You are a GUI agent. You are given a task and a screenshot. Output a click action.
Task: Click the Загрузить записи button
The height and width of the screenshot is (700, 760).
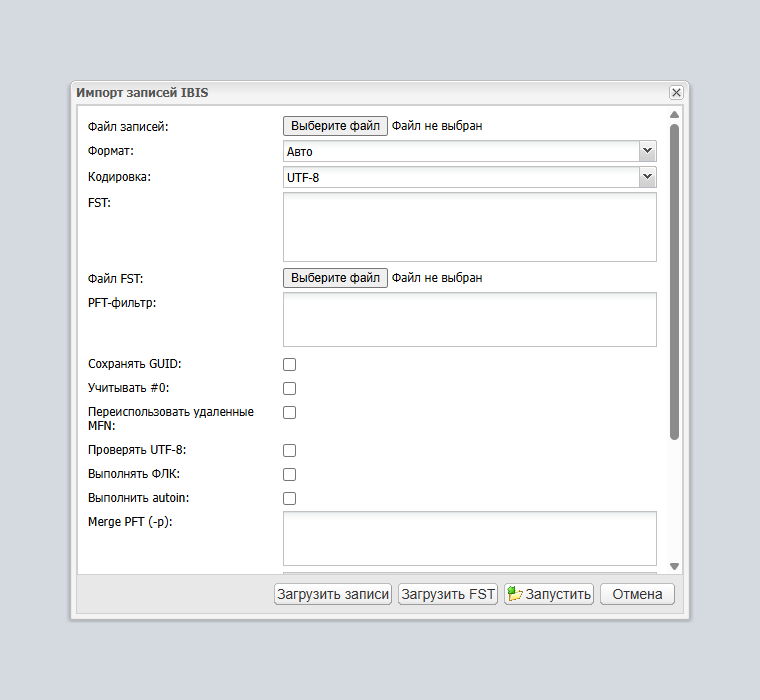pos(333,594)
